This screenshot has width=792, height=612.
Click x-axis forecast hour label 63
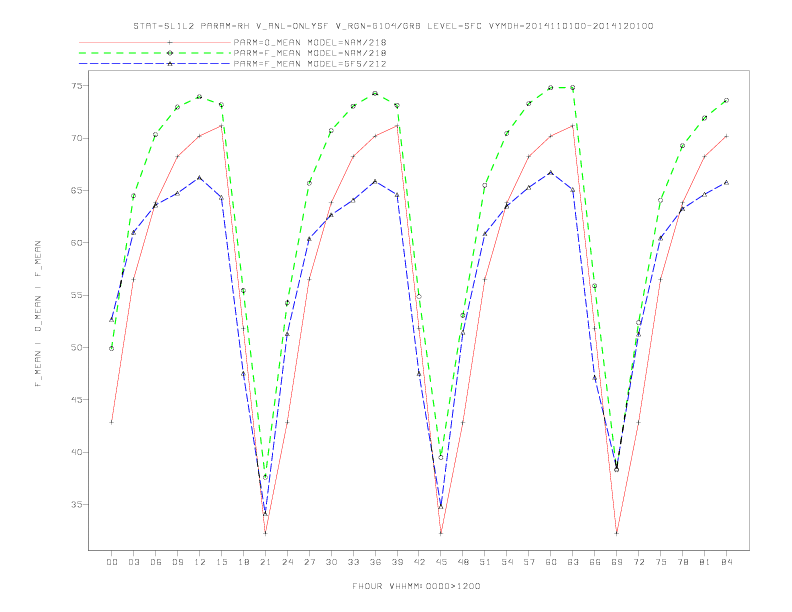coord(573,562)
